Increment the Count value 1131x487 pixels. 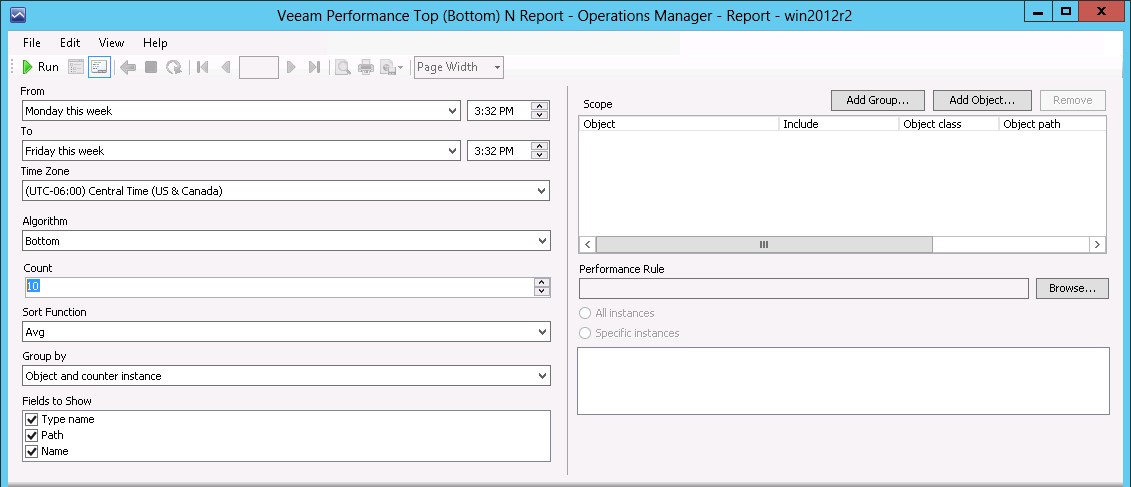(x=542, y=282)
